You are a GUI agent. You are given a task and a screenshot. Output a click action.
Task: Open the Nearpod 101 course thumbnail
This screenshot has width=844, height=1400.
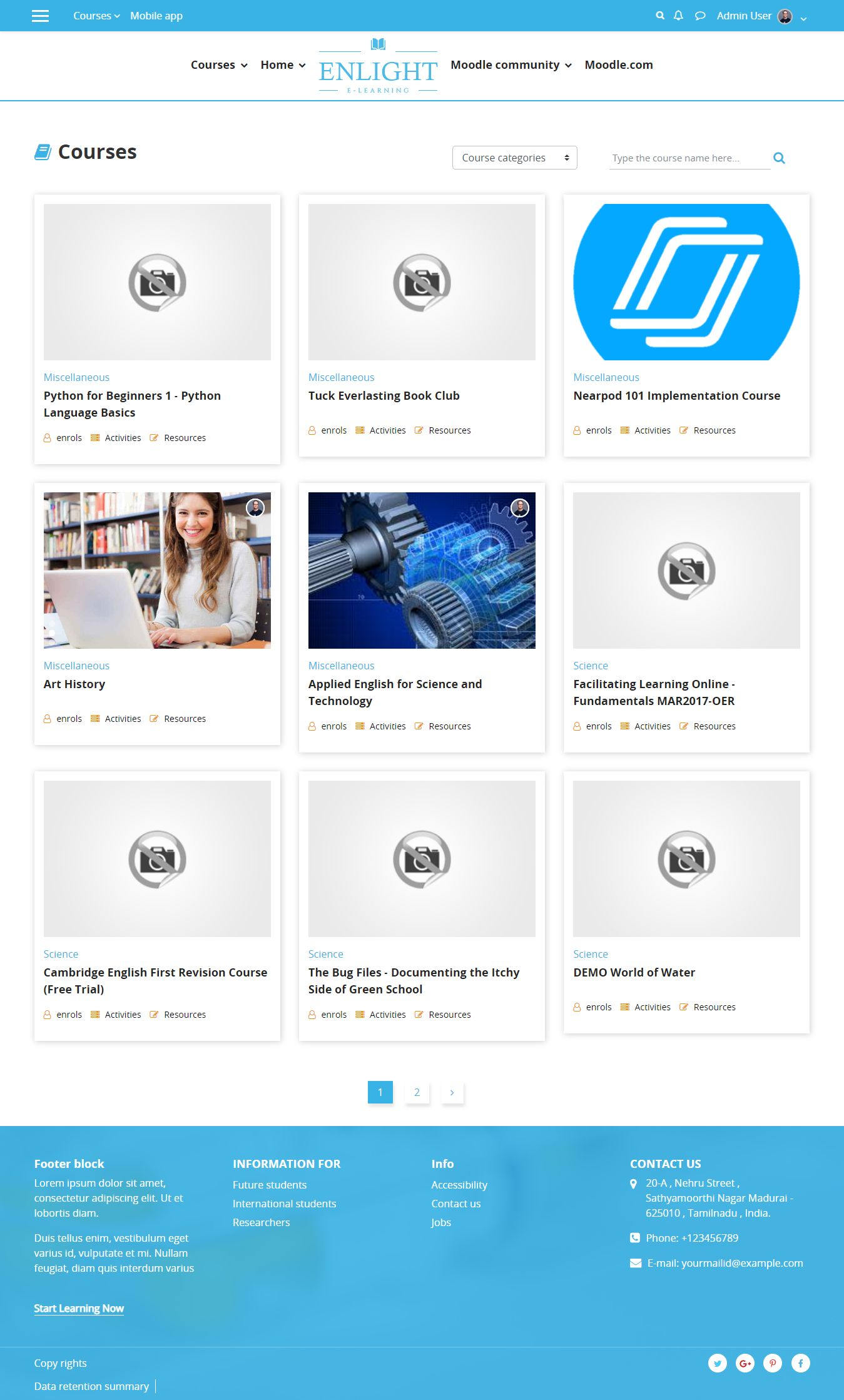[686, 282]
